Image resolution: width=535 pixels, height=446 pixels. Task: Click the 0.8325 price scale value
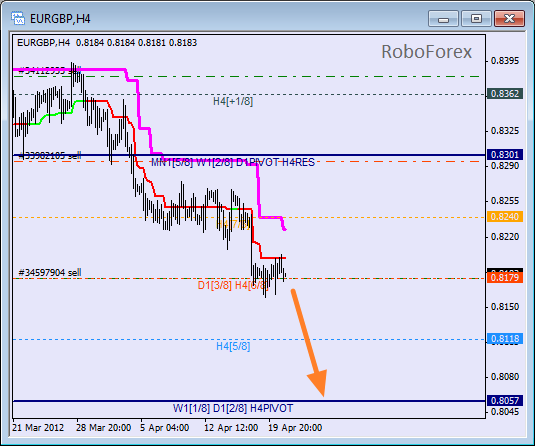click(505, 131)
